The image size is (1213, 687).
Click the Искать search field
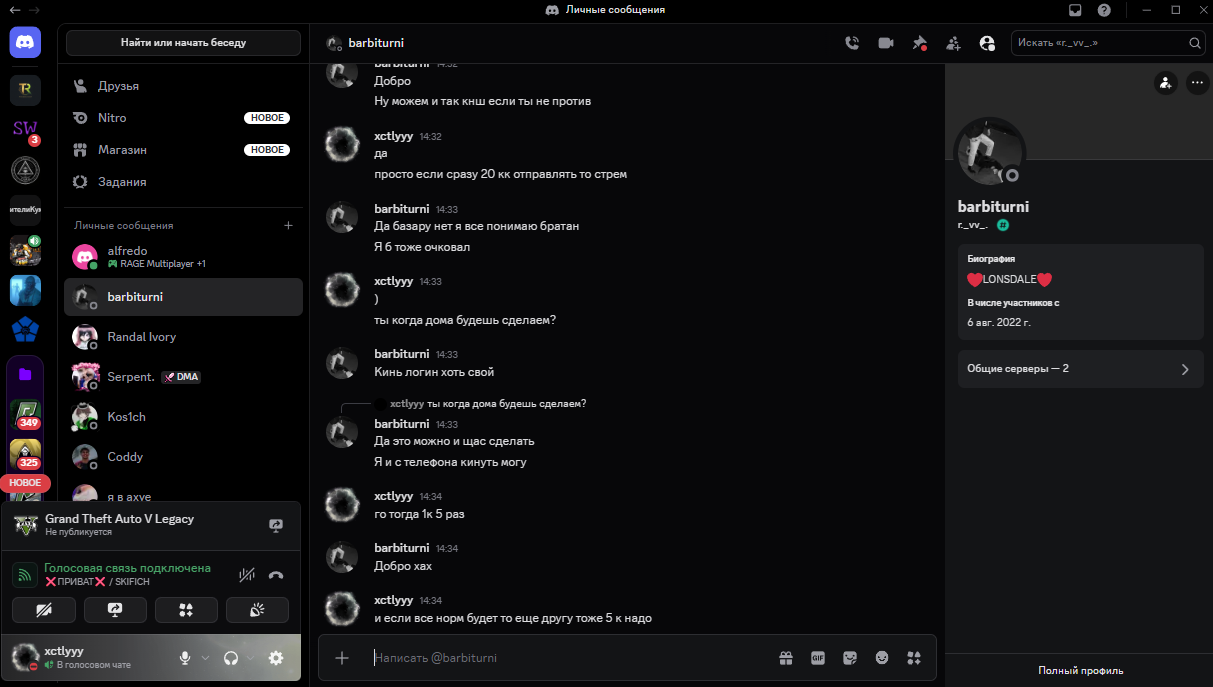1109,43
